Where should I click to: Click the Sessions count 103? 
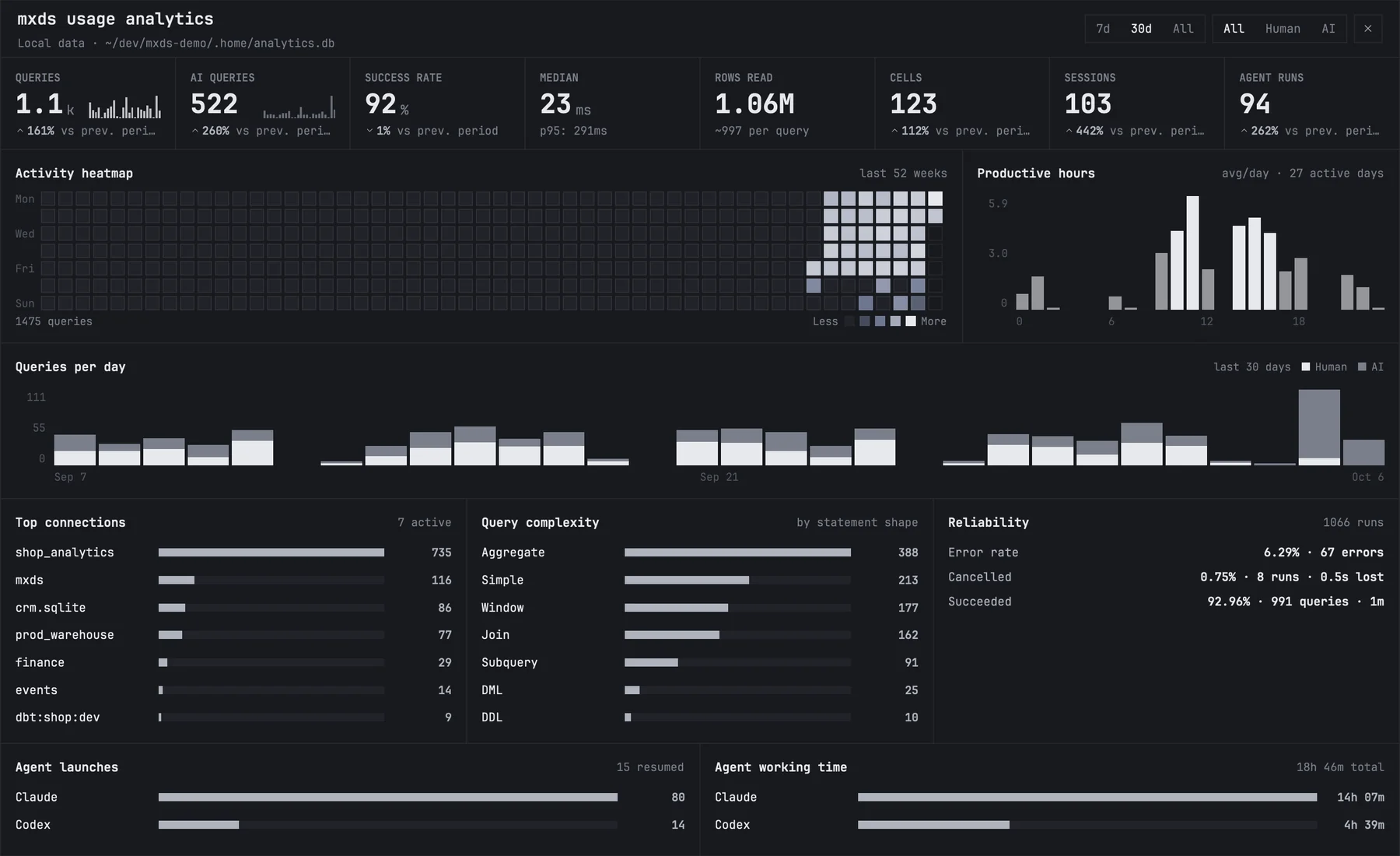[x=1088, y=103]
